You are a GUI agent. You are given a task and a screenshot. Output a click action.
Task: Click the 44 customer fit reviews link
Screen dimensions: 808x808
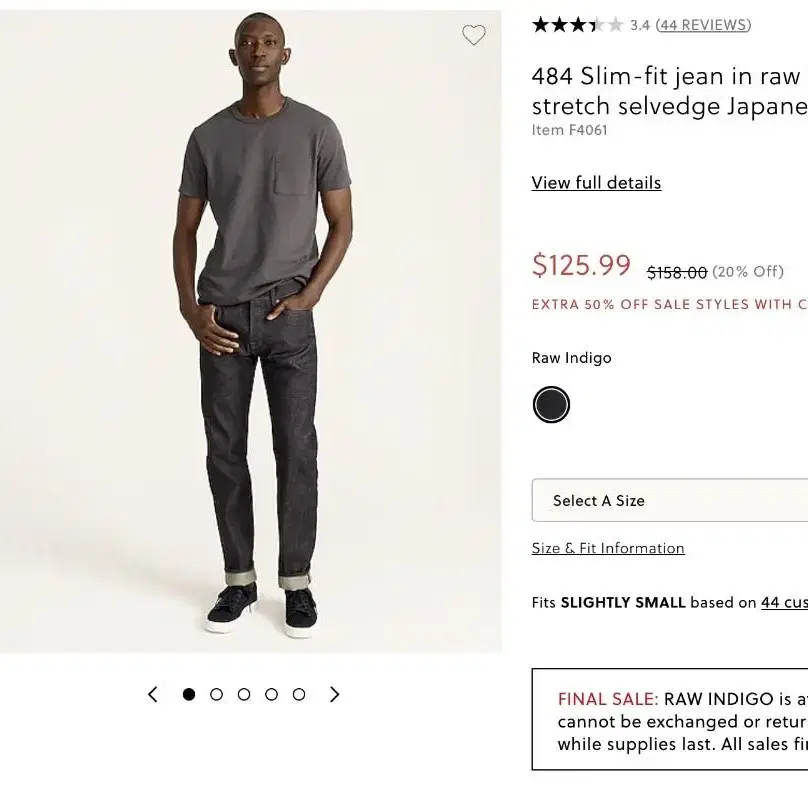click(x=784, y=602)
